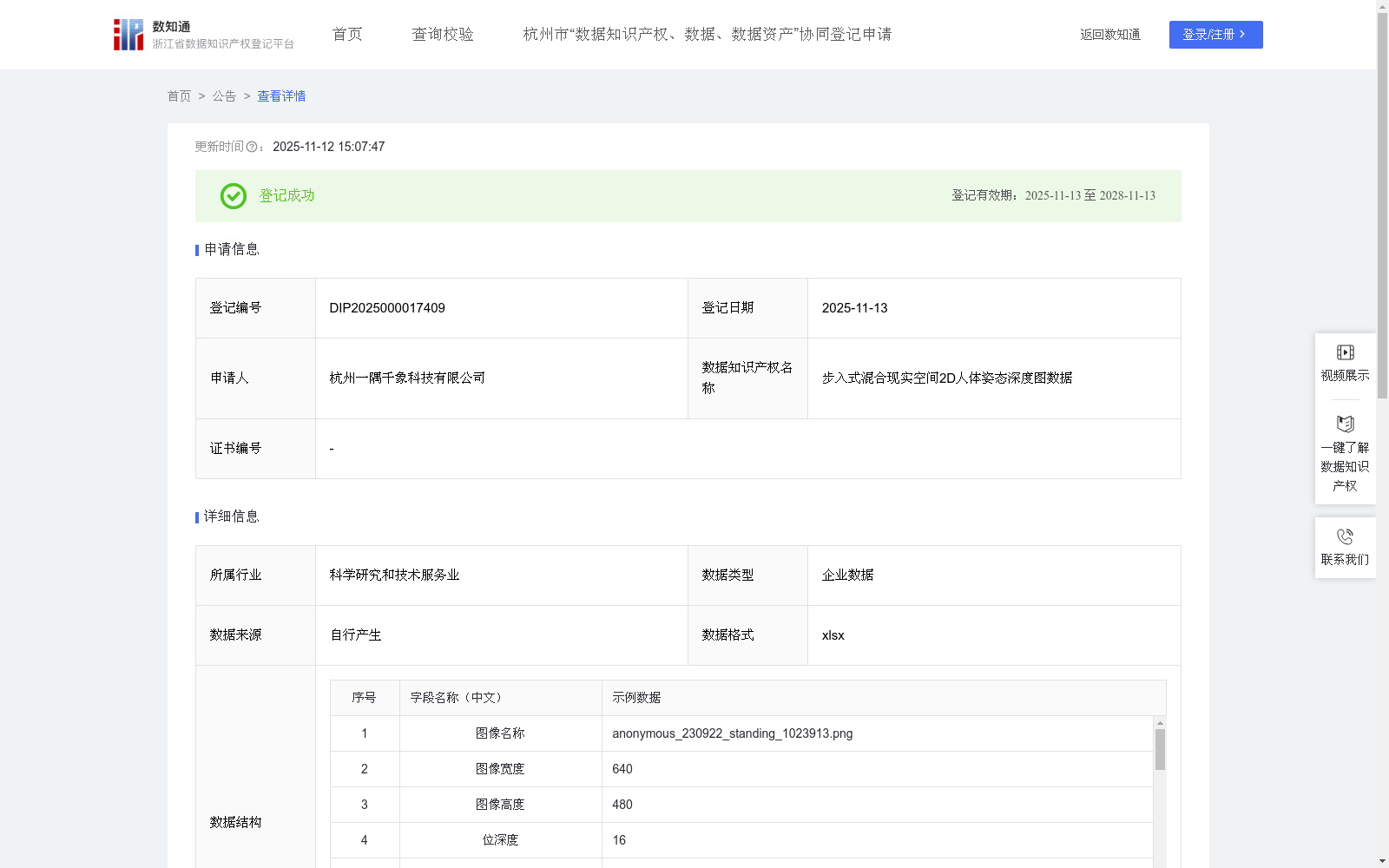Click the 返回数知通 link

[1110, 35]
